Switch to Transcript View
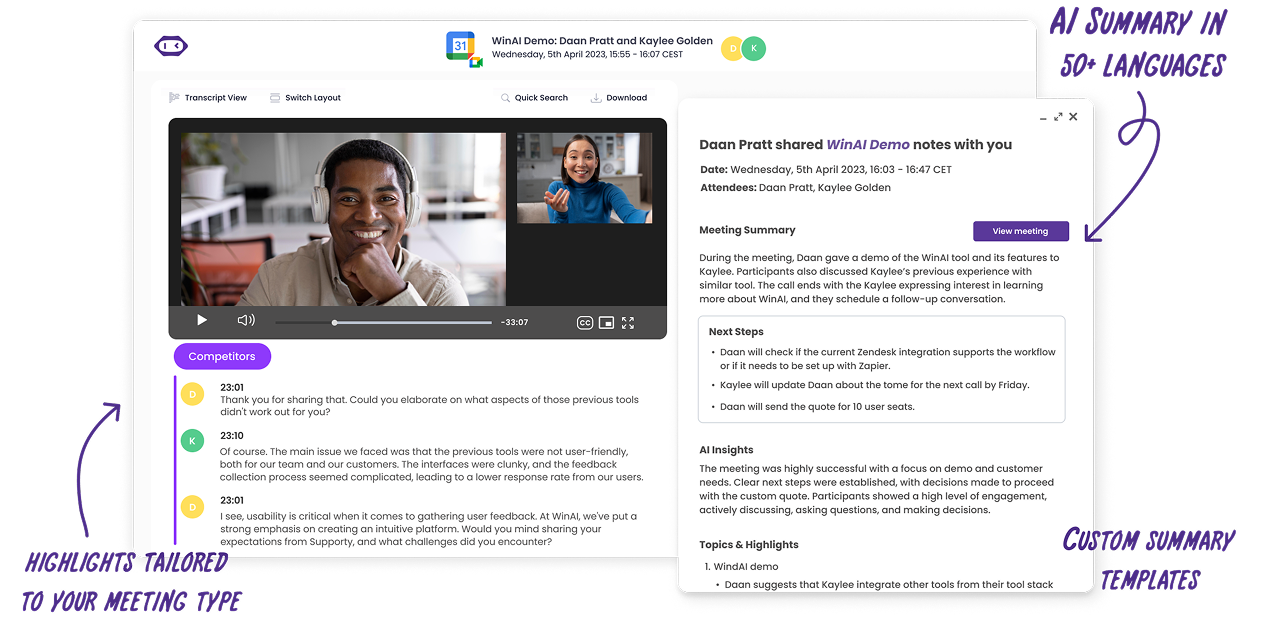Image resolution: width=1278 pixels, height=638 pixels. (x=208, y=98)
